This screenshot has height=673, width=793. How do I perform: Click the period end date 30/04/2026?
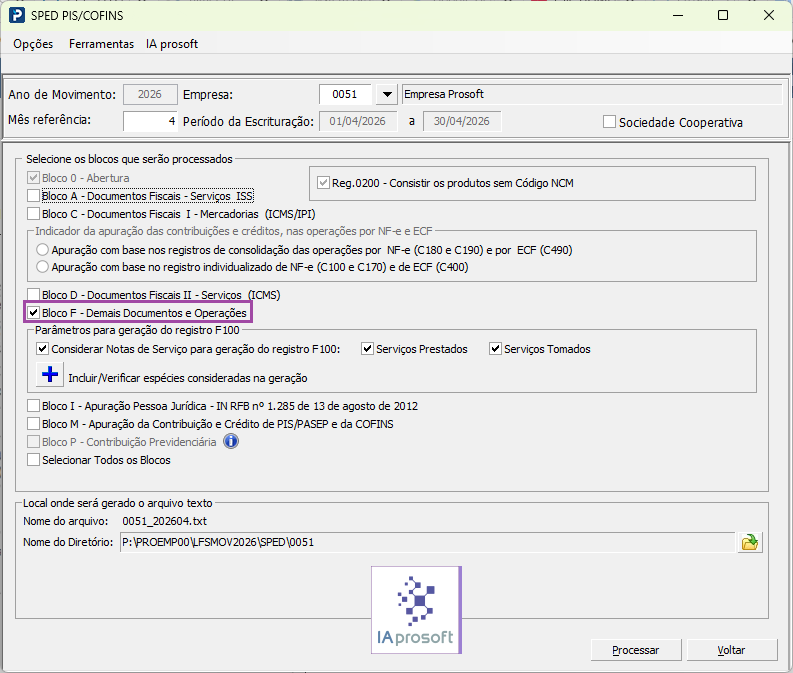462,121
